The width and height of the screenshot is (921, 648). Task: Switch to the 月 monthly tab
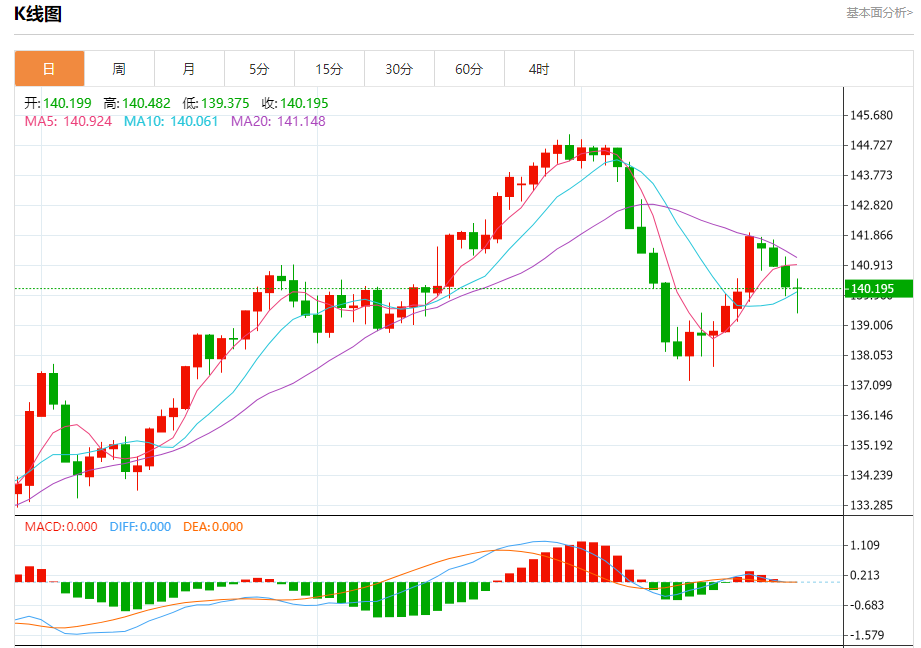(189, 69)
